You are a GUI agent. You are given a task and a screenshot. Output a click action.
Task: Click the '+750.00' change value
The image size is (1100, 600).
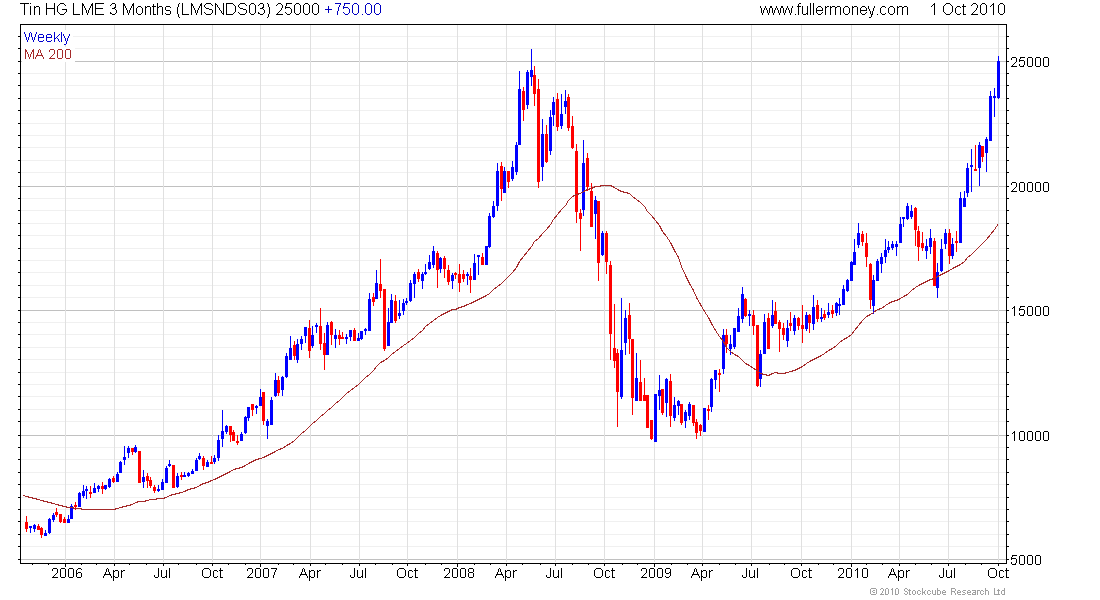coord(353,9)
